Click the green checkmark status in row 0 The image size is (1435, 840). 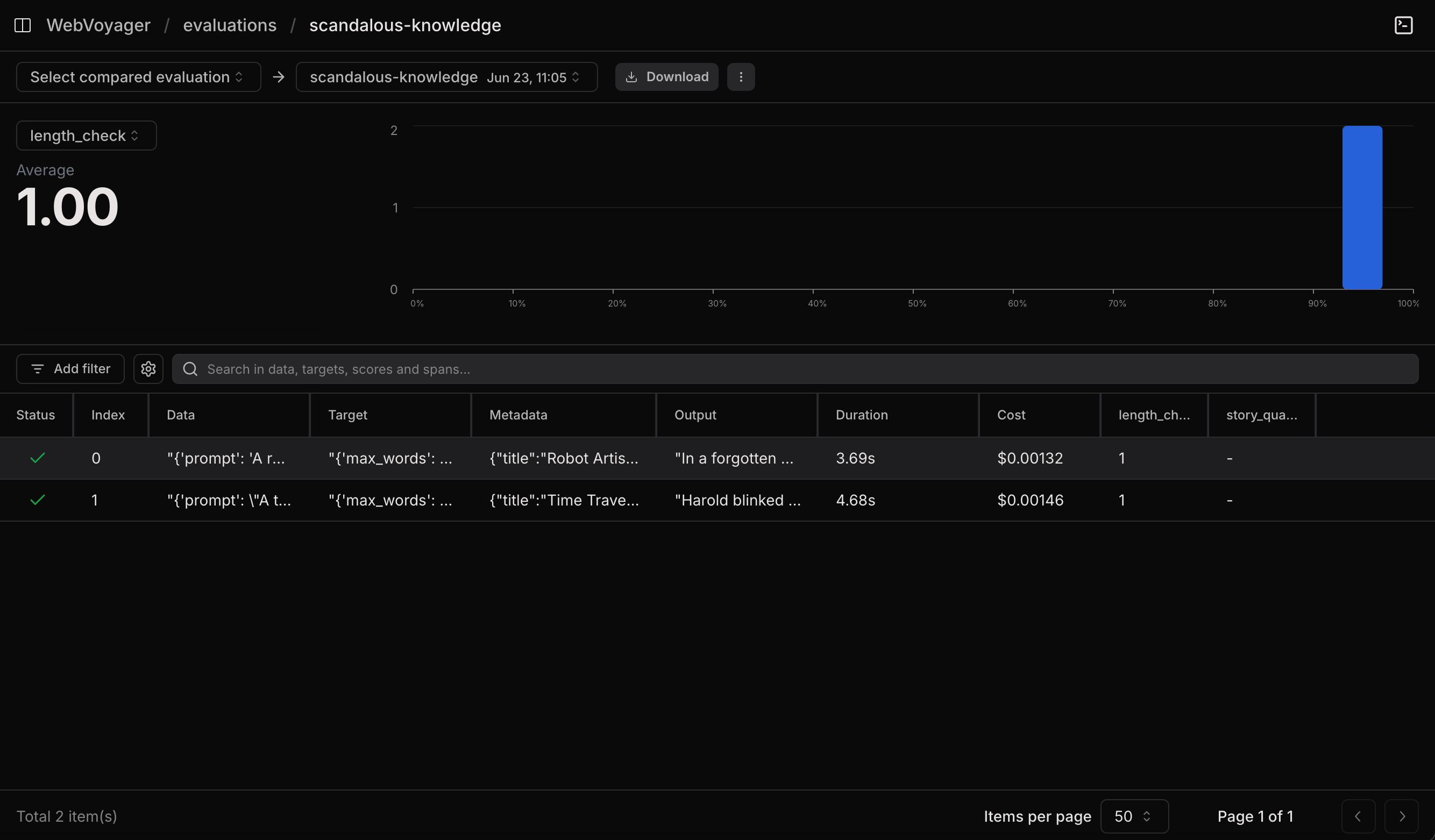pos(38,458)
